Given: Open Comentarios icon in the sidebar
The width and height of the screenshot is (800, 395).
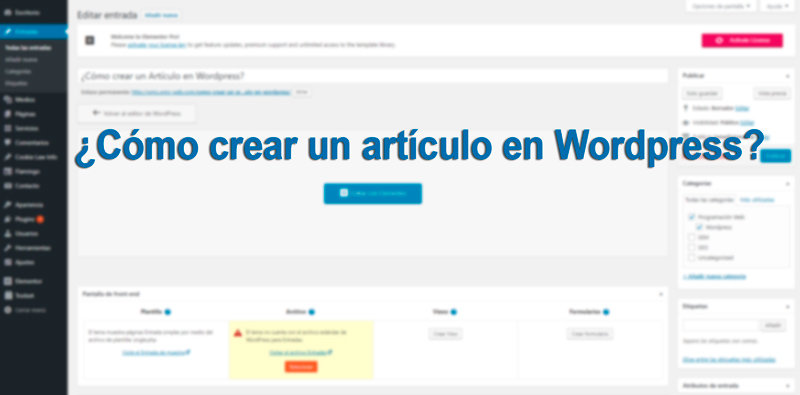Looking at the screenshot, I should 7,142.
